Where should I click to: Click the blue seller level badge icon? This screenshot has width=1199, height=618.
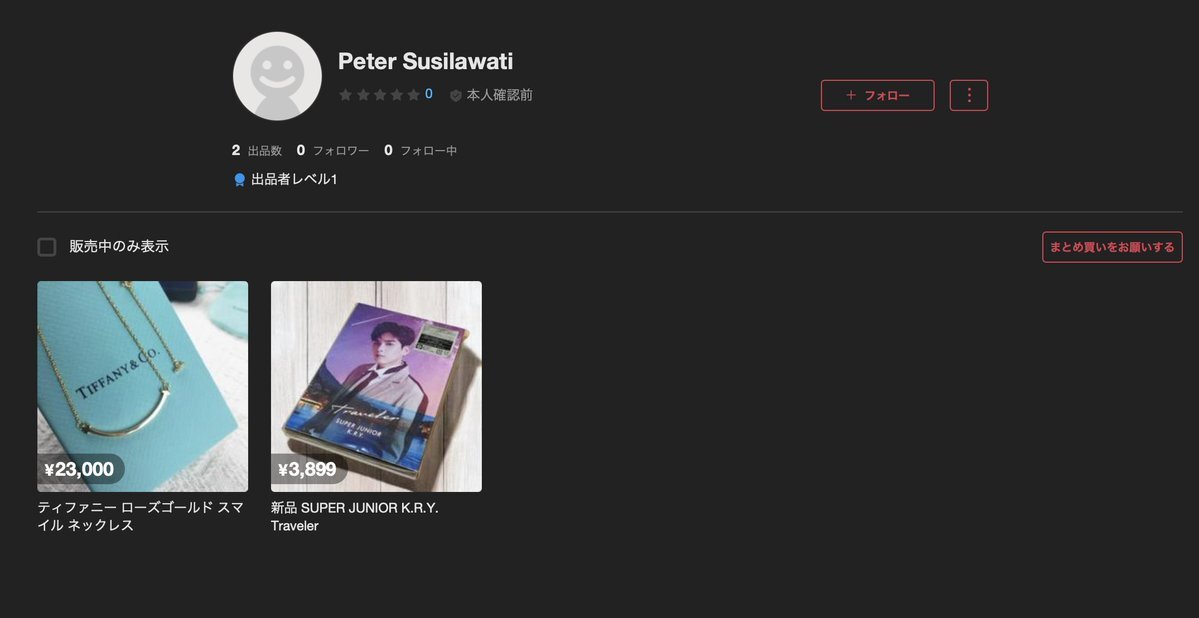pos(239,180)
